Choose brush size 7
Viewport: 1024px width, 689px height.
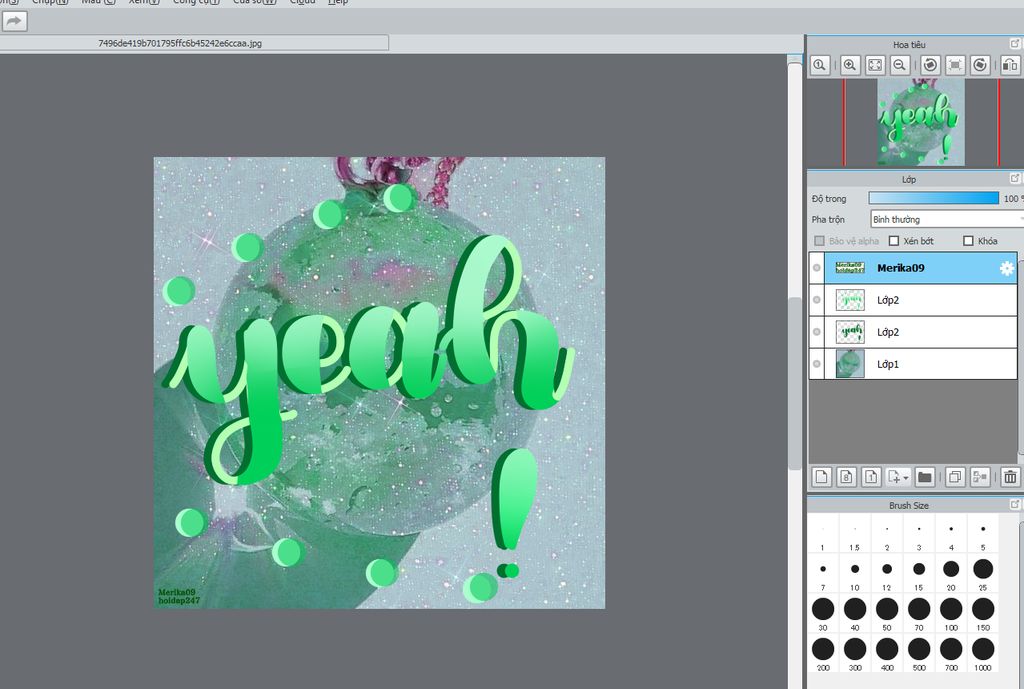click(823, 575)
